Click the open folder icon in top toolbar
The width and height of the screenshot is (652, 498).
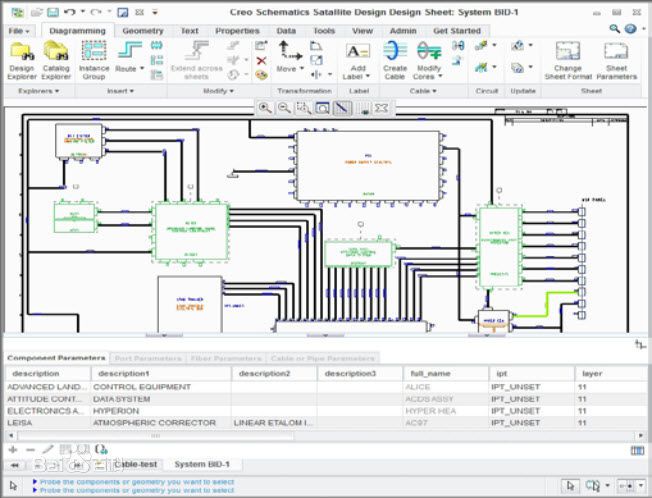37,12
